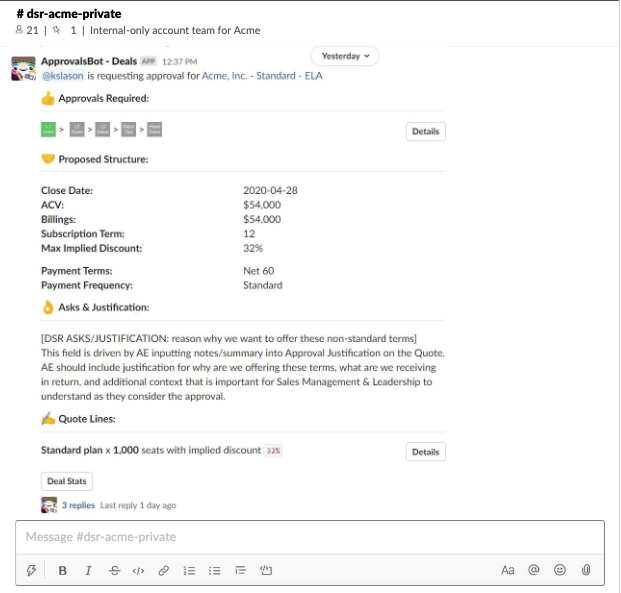Select the Payment Terms value Net 60

(258, 271)
